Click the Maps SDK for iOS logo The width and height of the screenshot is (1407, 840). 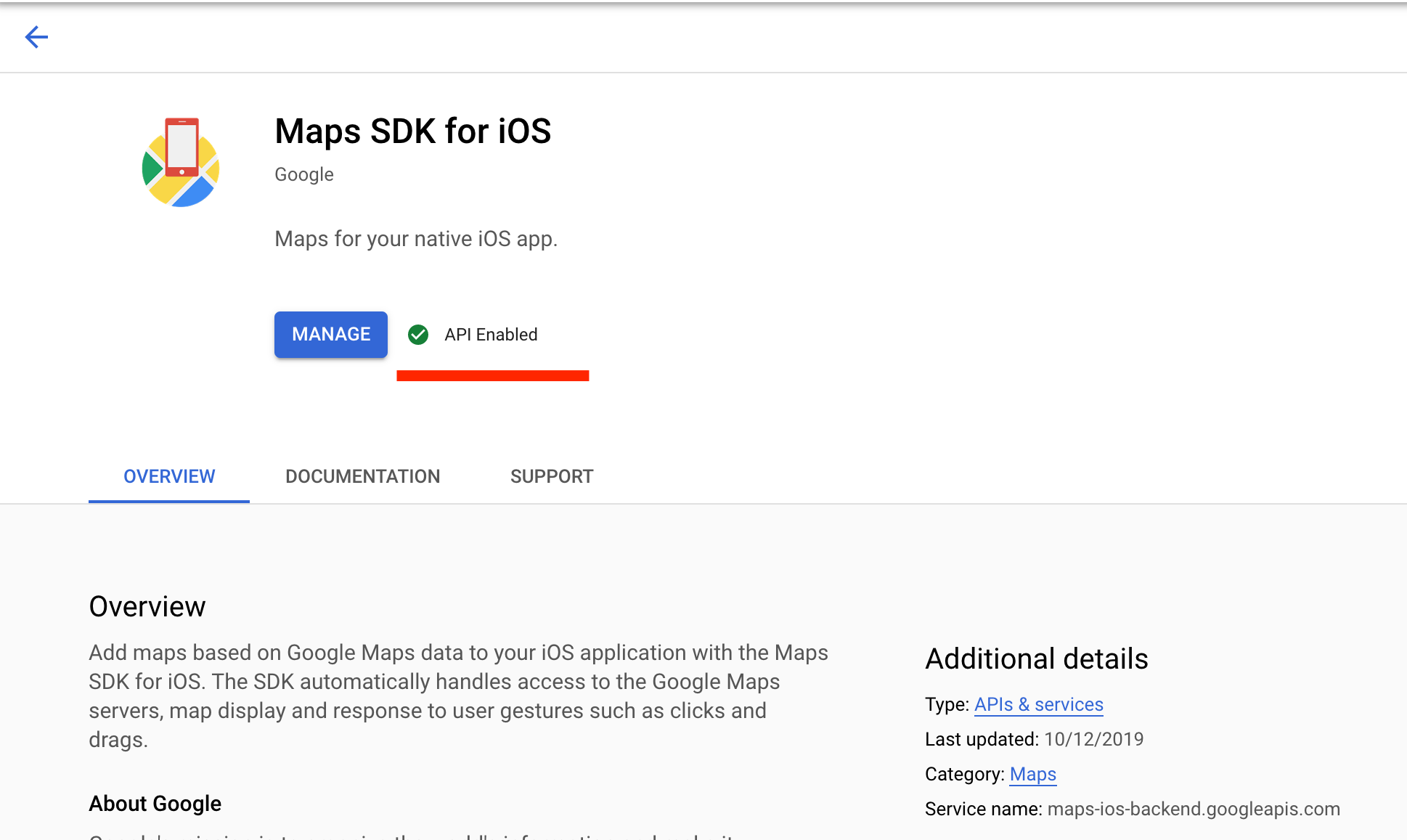click(x=181, y=163)
